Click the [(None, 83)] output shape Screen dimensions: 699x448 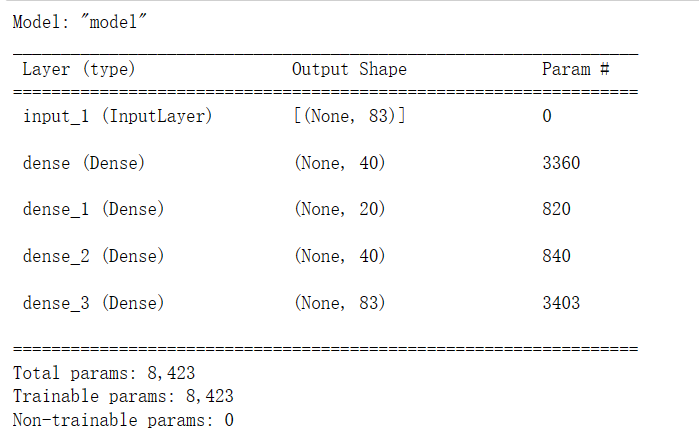click(x=349, y=116)
